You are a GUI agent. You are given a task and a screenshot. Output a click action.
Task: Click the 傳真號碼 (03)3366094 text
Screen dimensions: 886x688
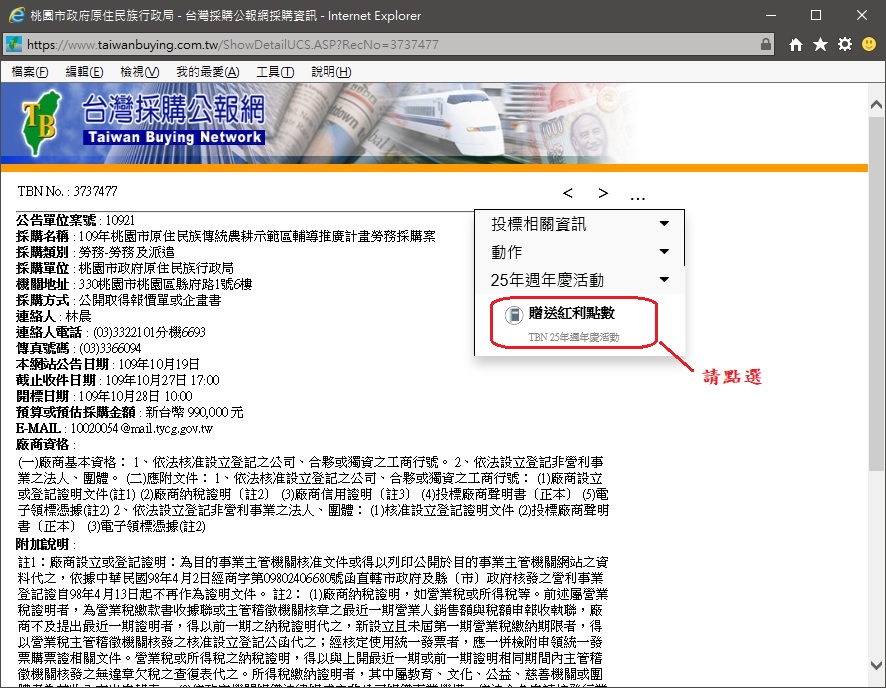tap(79, 348)
